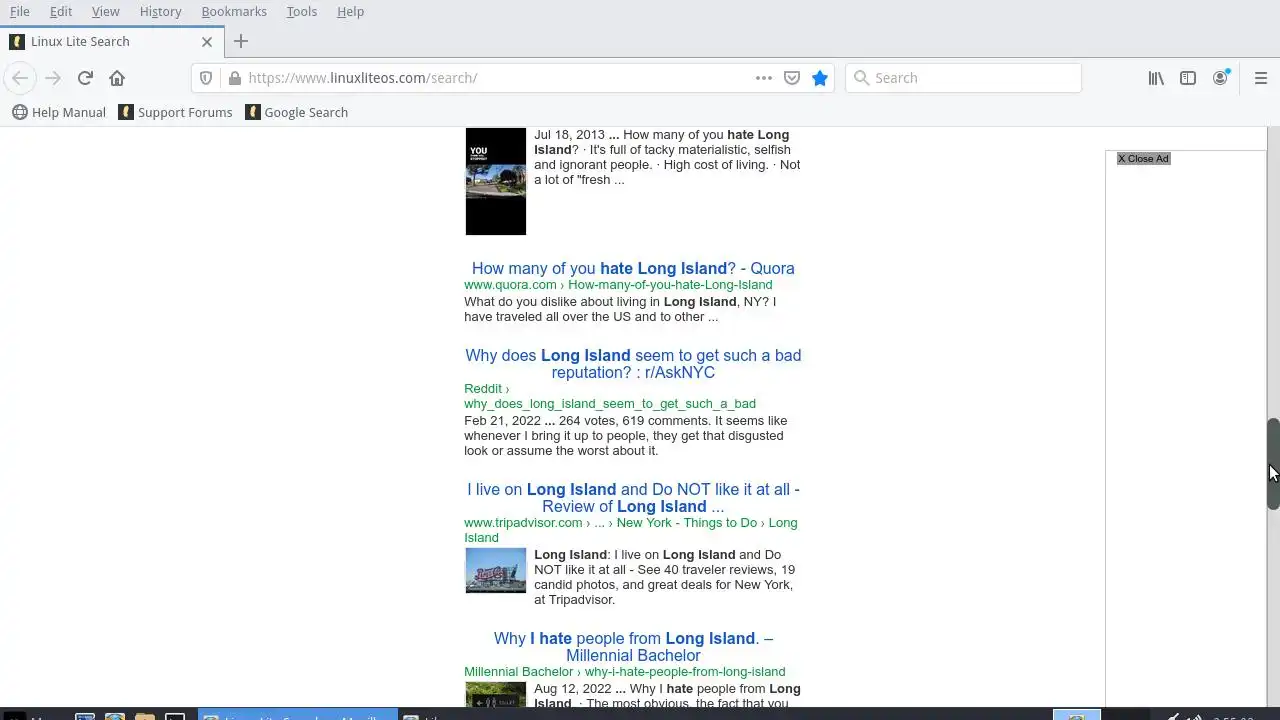Open the File menu
The image size is (1280, 720).
pyautogui.click(x=20, y=11)
